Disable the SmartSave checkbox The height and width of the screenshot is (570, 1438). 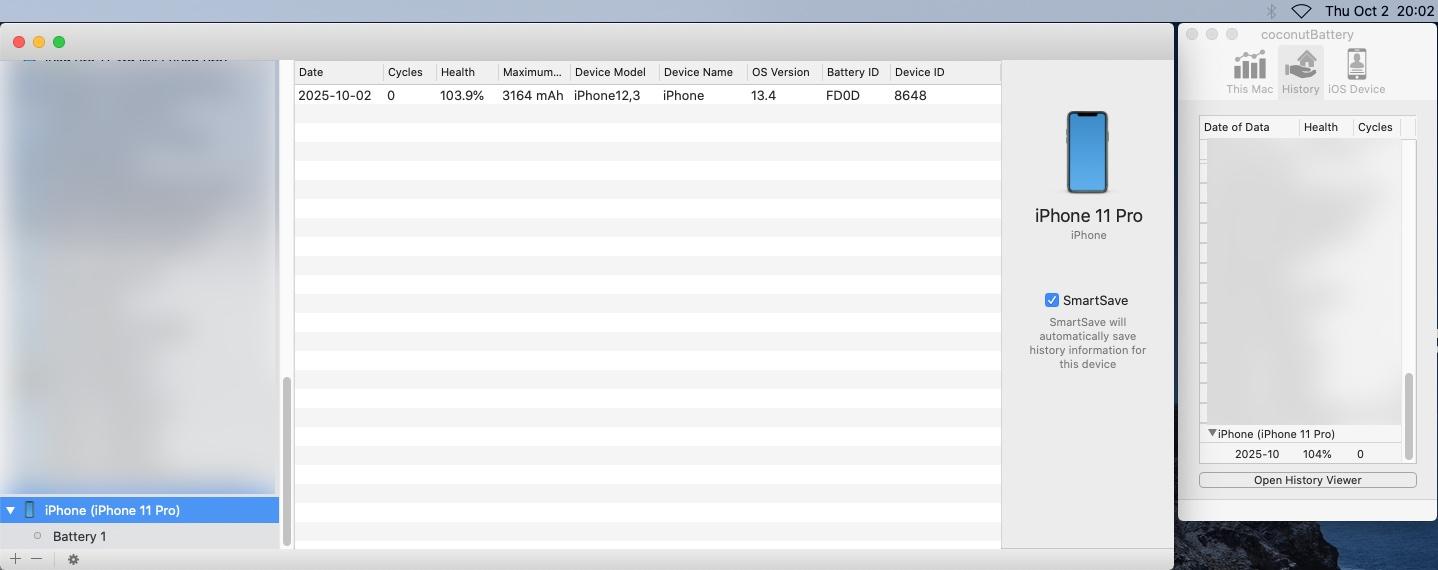[1052, 300]
